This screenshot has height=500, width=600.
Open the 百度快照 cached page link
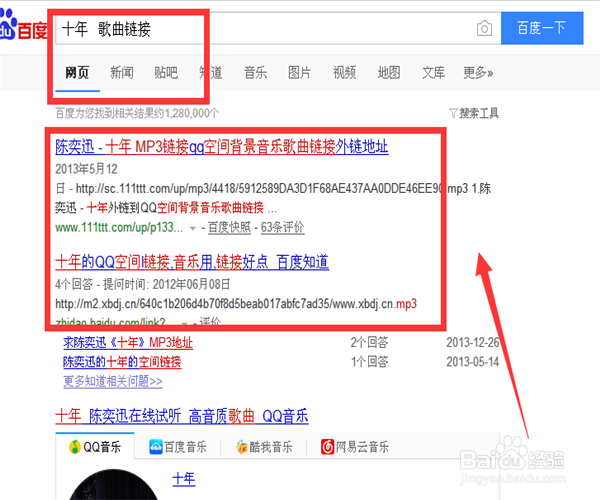(229, 228)
